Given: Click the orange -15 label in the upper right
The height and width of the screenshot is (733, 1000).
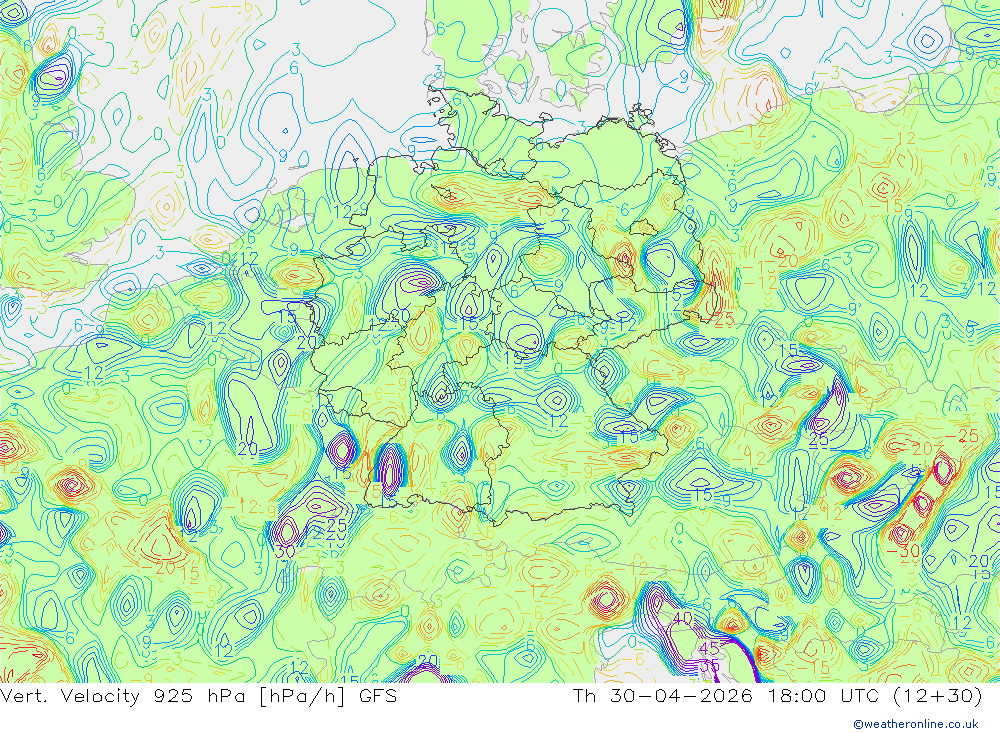Looking at the screenshot, I should [x=886, y=206].
